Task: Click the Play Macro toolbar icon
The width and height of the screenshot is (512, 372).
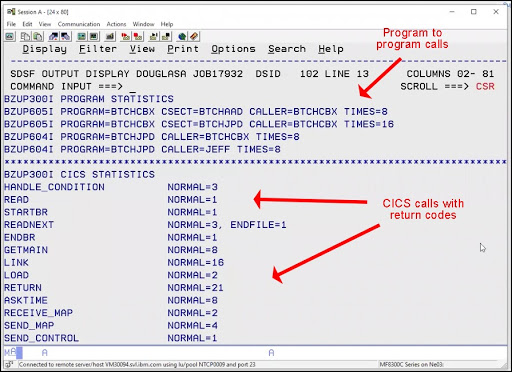Action: coord(153,36)
